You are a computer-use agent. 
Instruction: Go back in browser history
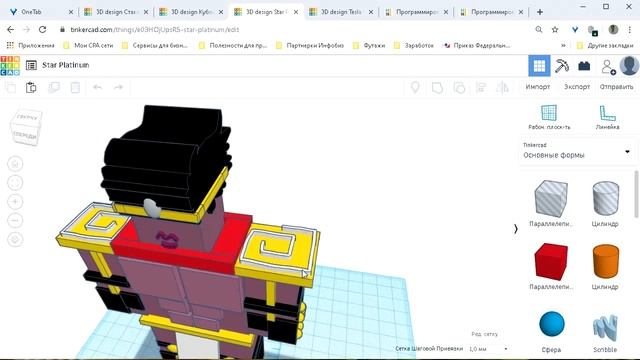(11, 29)
